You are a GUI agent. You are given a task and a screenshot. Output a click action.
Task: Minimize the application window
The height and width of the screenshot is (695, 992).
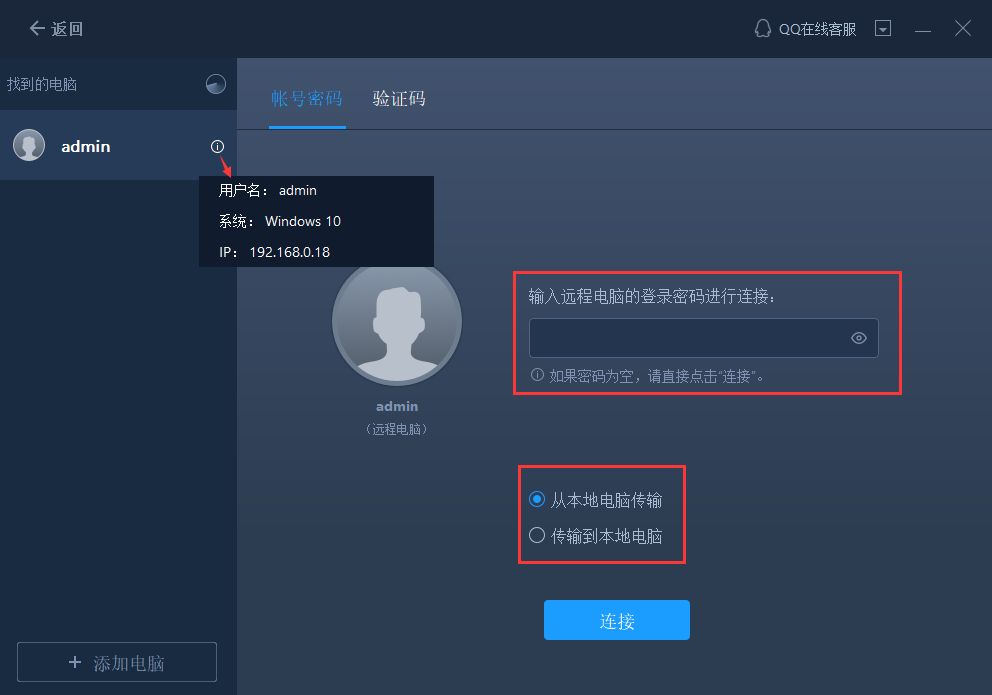tap(923, 30)
